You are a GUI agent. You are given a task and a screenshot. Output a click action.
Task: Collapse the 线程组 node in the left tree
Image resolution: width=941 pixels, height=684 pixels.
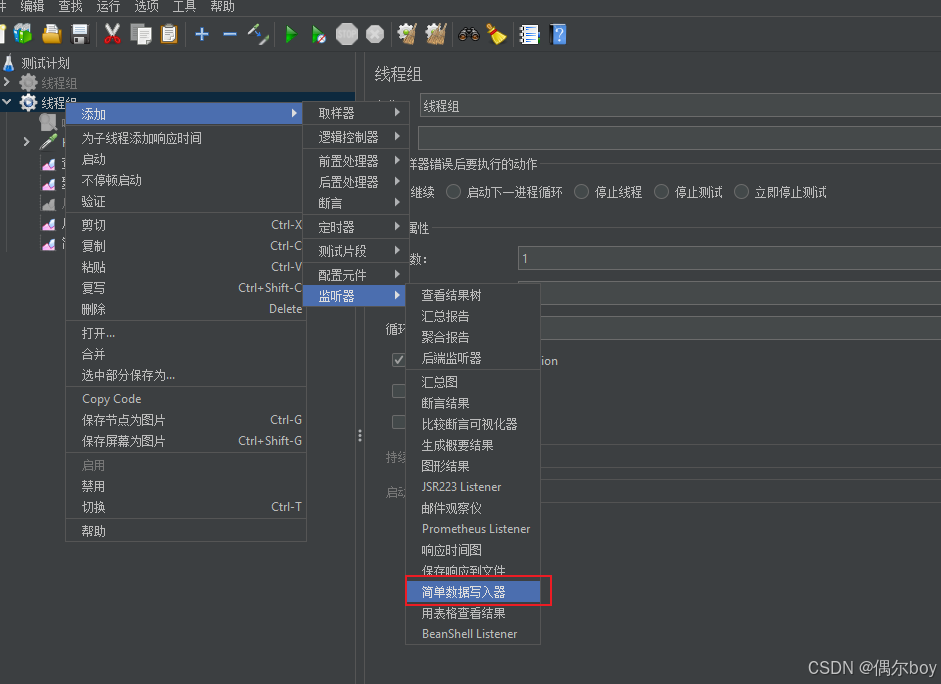[8, 103]
